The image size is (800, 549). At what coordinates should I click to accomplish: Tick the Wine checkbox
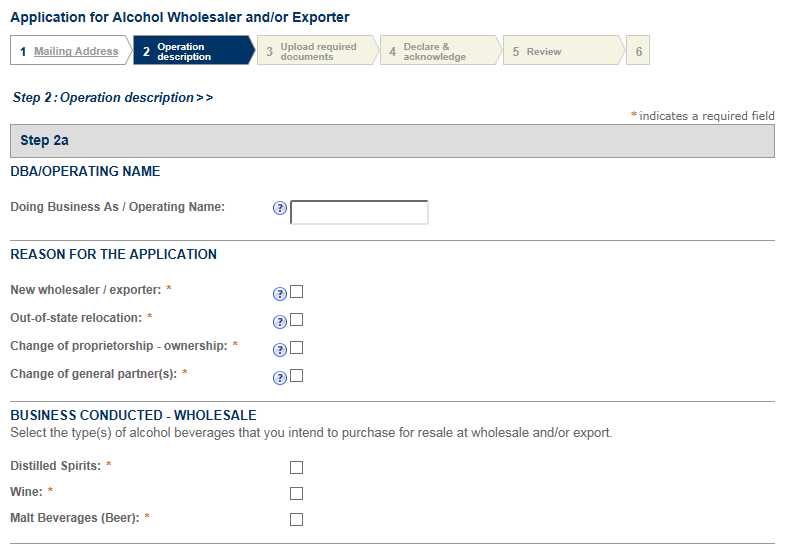point(296,493)
